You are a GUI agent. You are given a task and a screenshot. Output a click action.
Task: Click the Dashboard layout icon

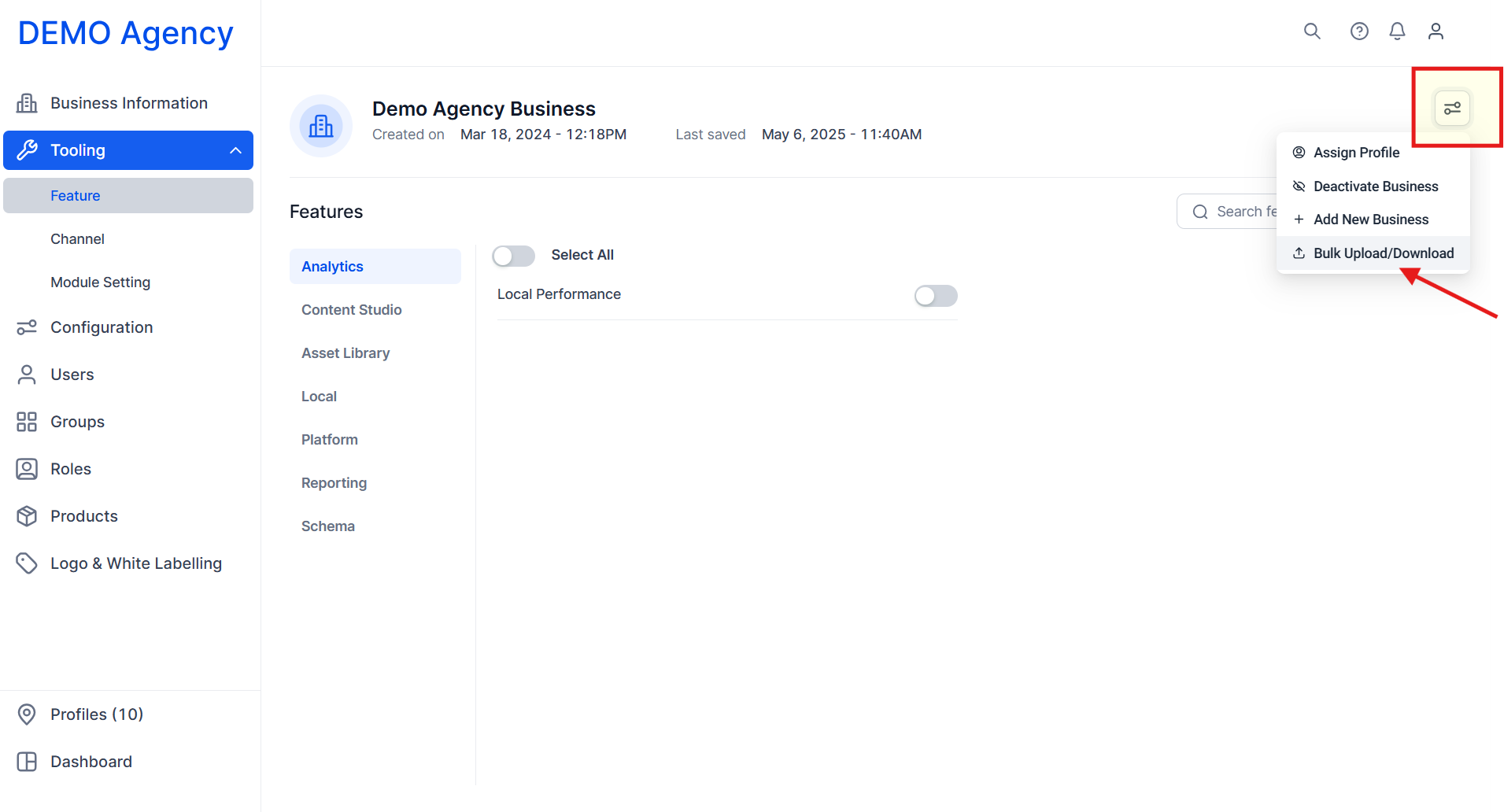[x=27, y=762]
